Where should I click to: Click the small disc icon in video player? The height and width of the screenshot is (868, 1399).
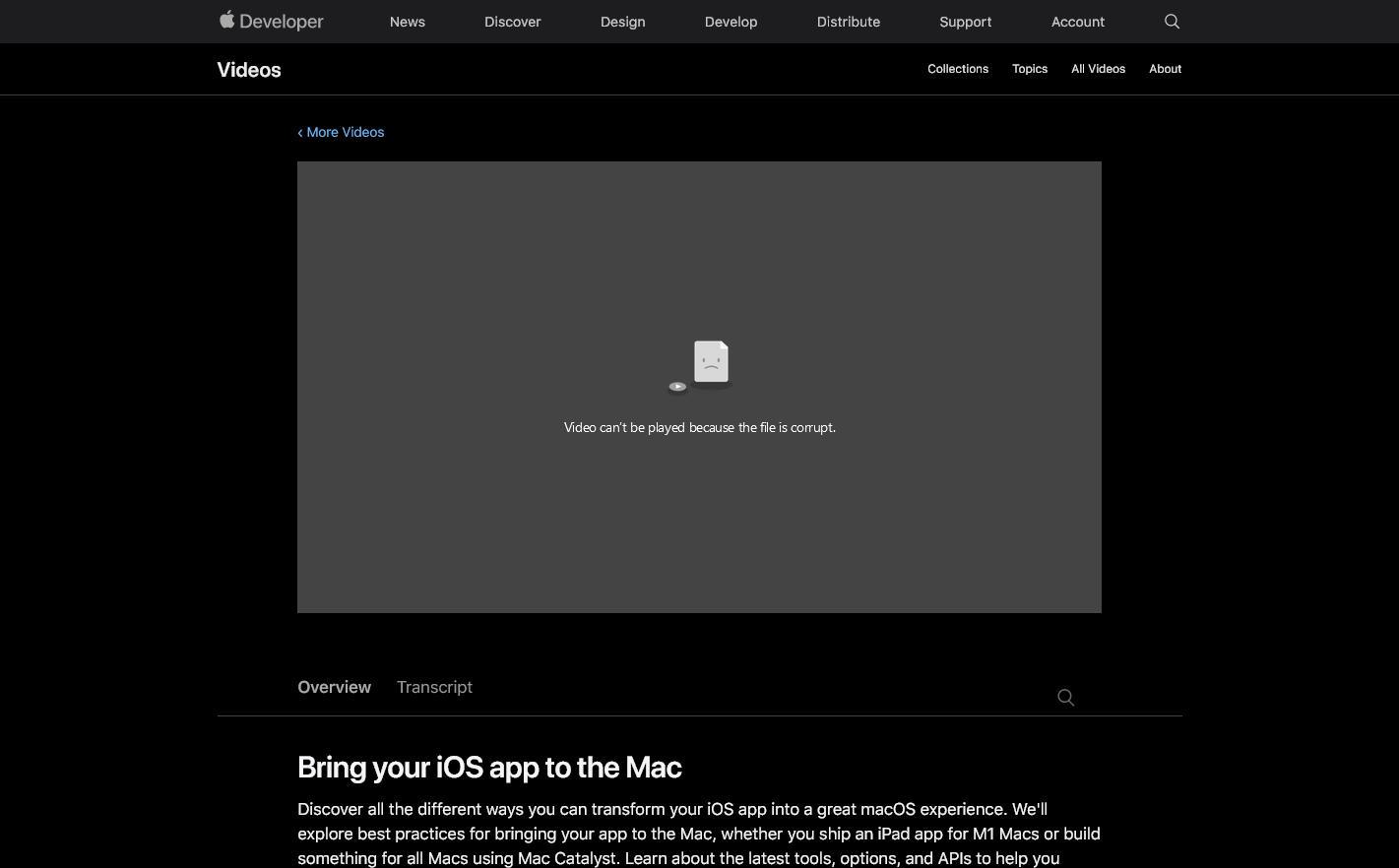coord(677,387)
